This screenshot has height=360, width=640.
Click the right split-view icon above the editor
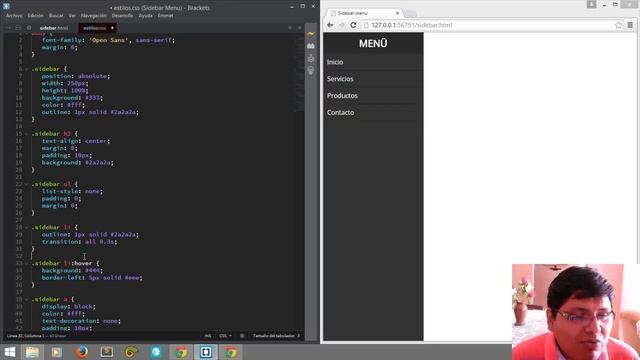[299, 28]
